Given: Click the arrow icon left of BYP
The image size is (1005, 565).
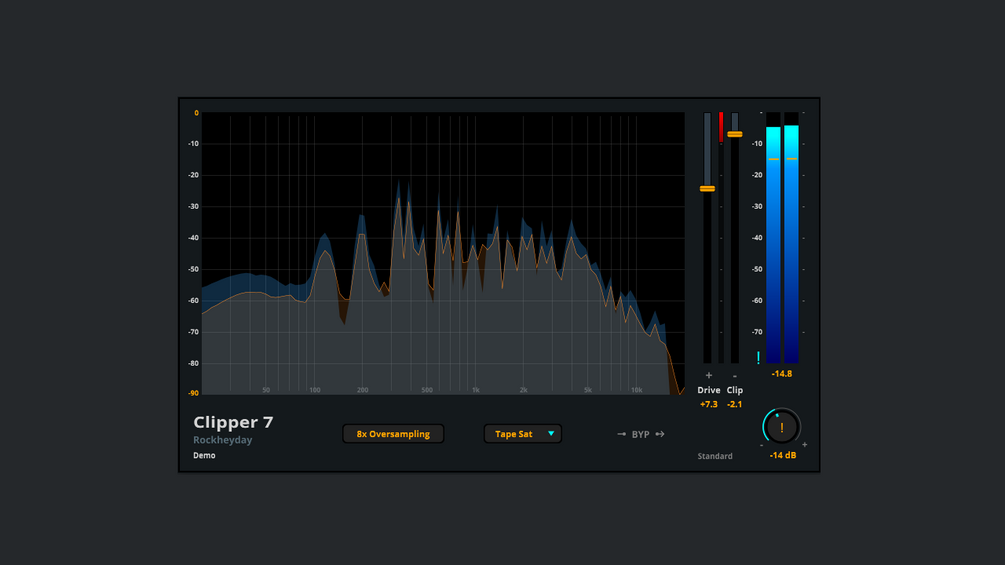Looking at the screenshot, I should pos(621,434).
